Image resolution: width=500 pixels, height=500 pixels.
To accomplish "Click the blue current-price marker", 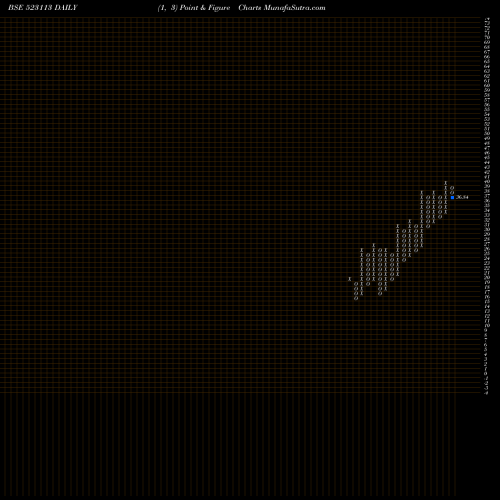I will [x=452, y=197].
